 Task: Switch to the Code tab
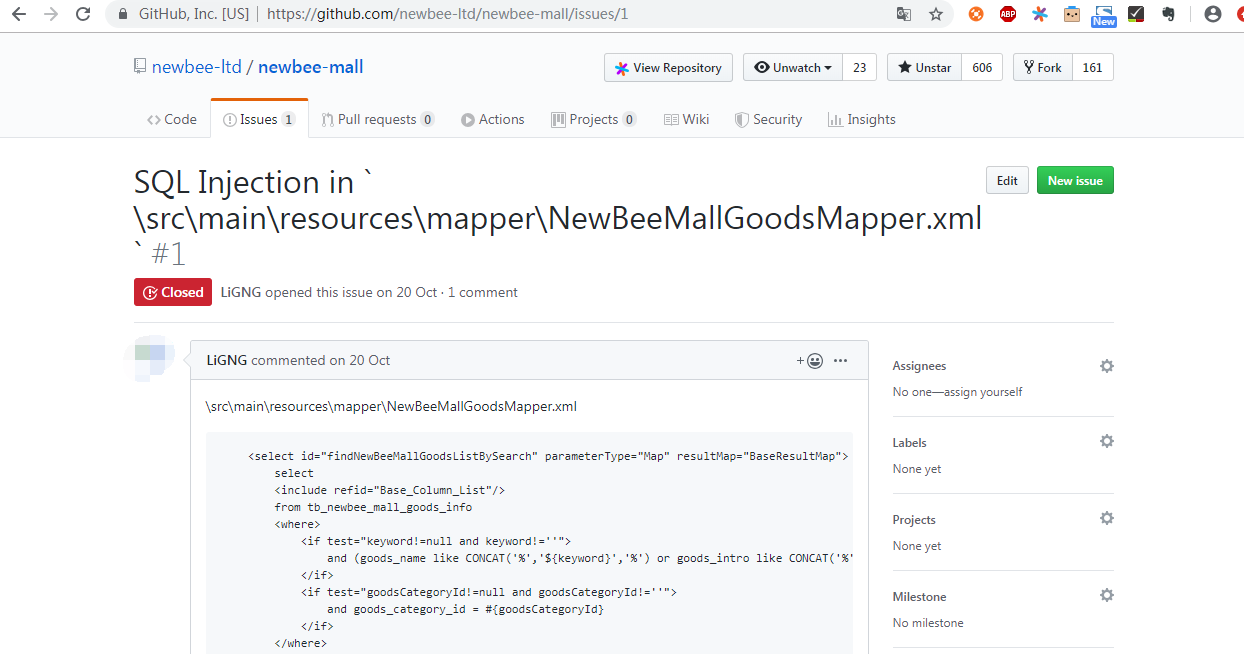(x=172, y=119)
